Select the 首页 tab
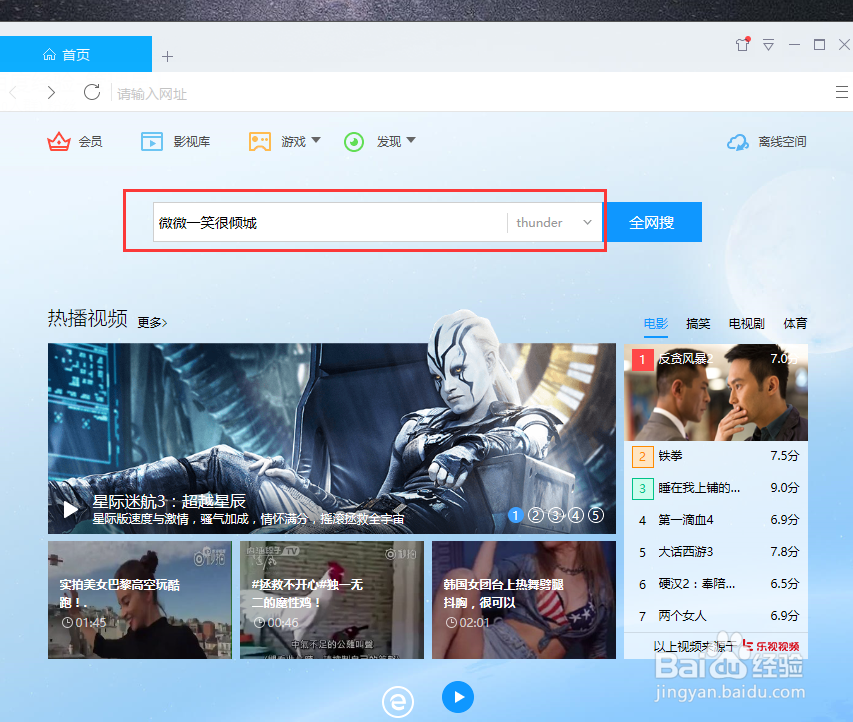 [x=76, y=54]
